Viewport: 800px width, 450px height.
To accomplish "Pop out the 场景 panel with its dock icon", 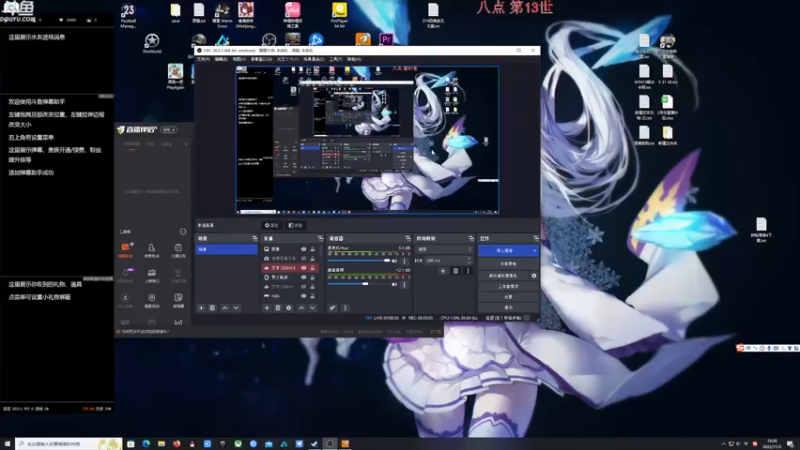I will pos(255,238).
